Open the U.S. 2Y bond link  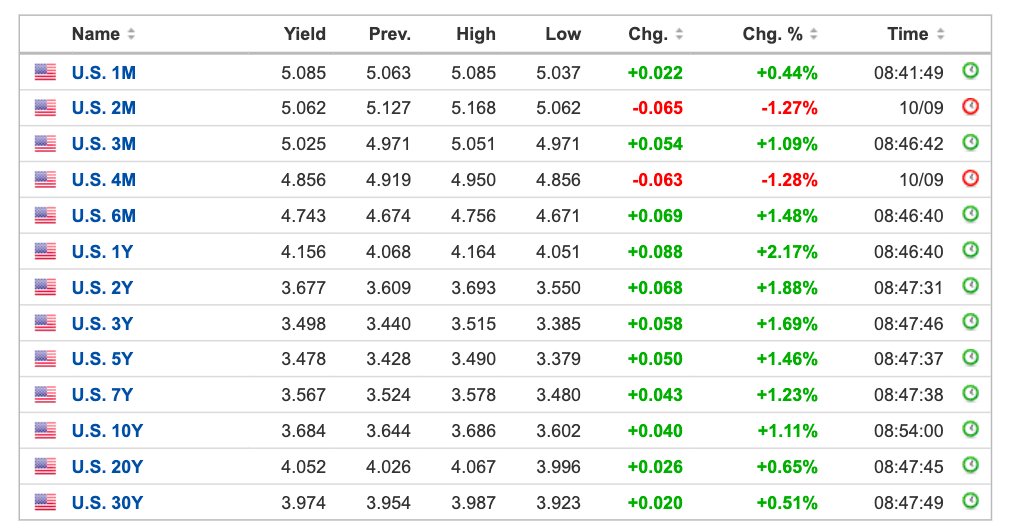(102, 288)
